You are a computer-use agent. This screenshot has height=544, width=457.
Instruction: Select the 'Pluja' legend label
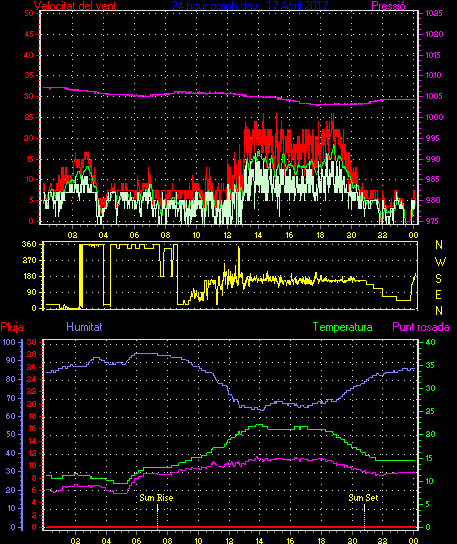click(12, 327)
